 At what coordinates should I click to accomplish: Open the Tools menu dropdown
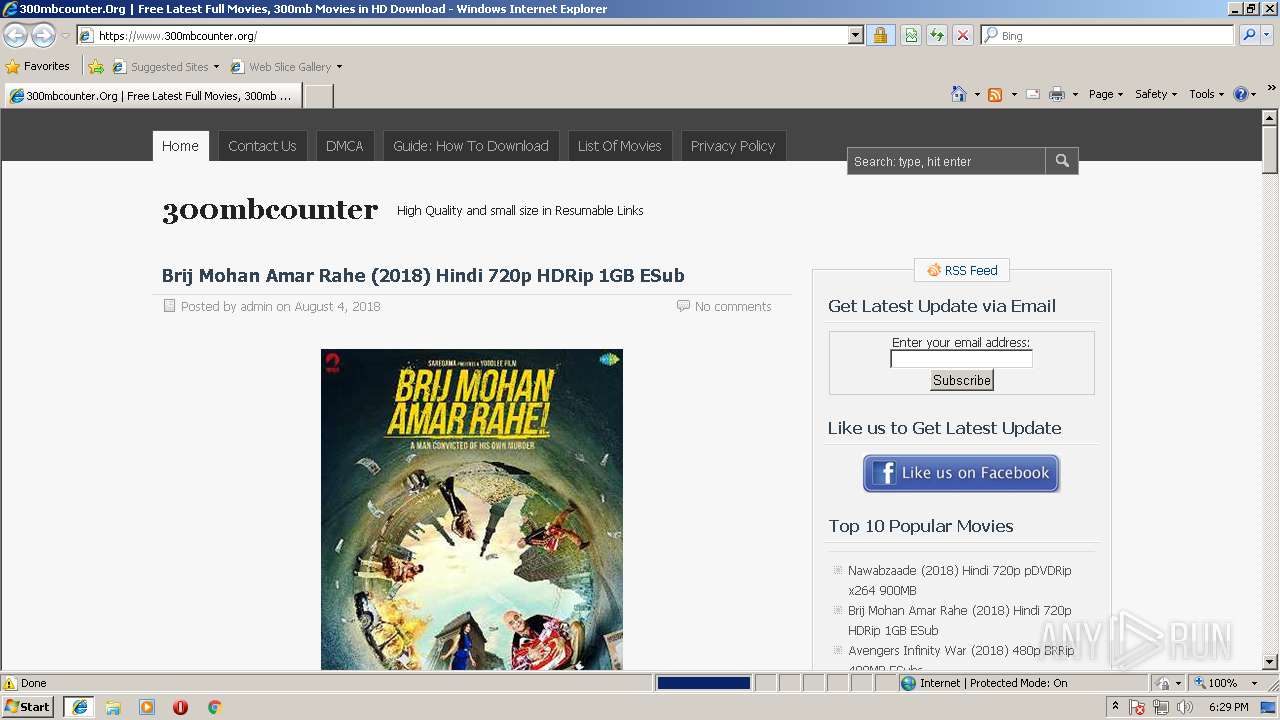pyautogui.click(x=1206, y=94)
